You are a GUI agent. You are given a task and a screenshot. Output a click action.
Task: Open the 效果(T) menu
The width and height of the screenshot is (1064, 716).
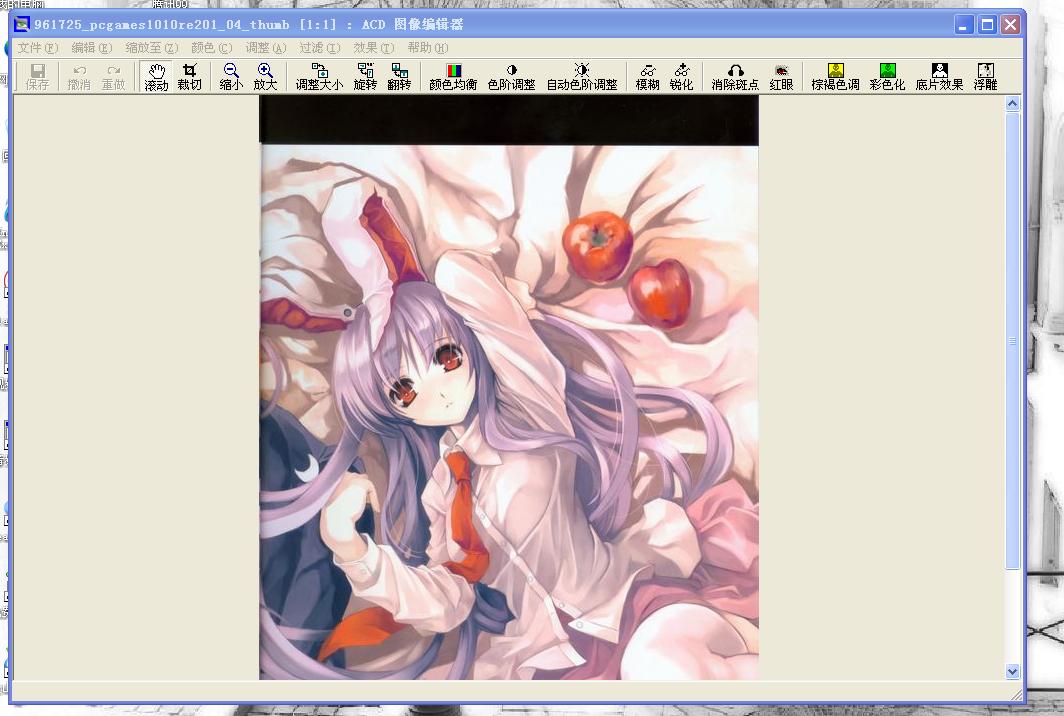point(374,48)
